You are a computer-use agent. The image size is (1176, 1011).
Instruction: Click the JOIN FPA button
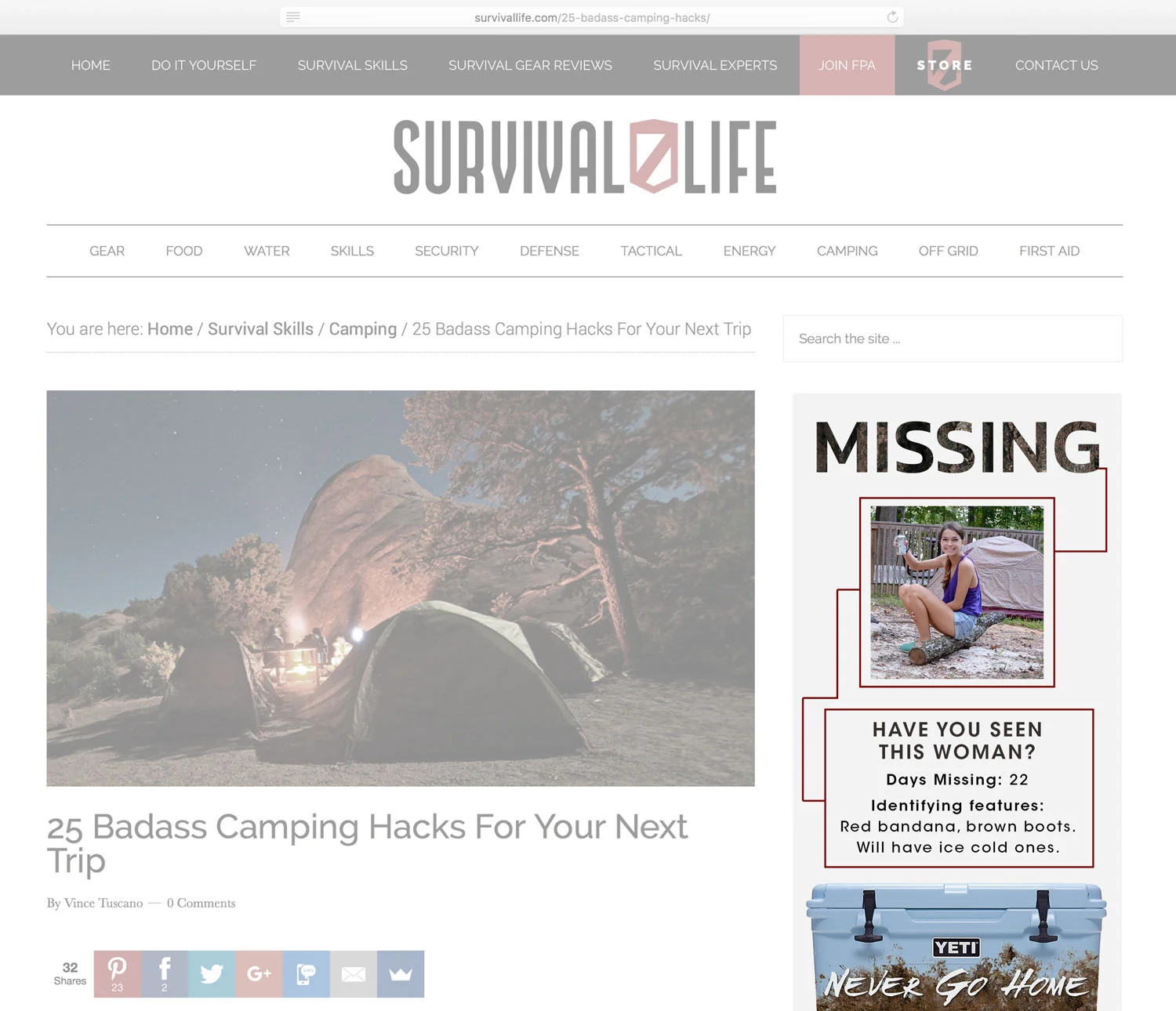point(847,65)
